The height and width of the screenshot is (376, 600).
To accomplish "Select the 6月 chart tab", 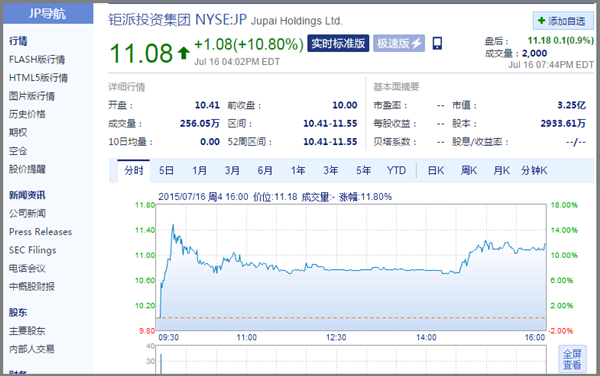I will 265,170.
